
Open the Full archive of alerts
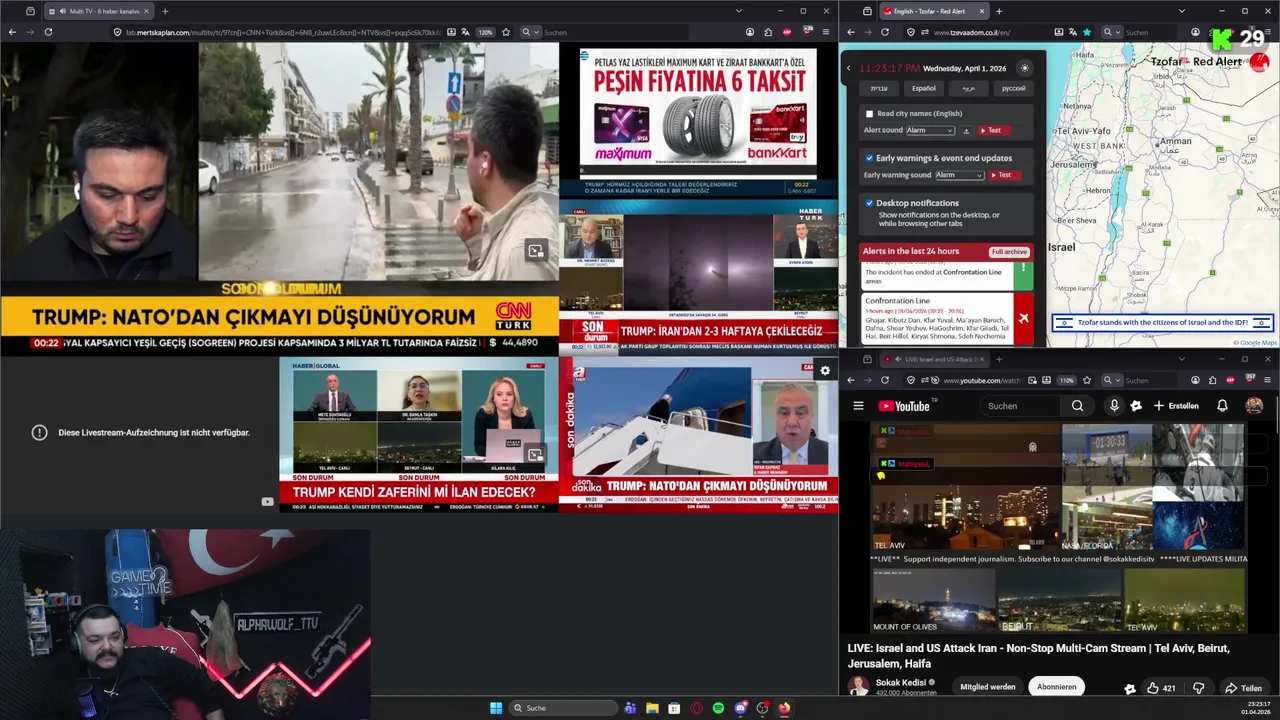coord(1009,252)
